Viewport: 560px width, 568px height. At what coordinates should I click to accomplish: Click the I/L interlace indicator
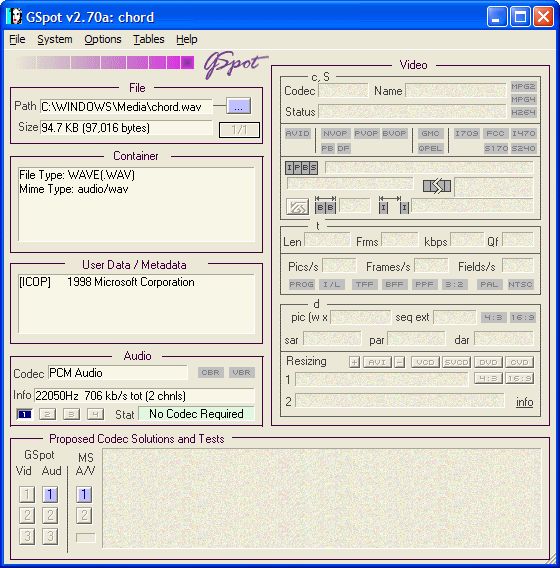tap(331, 284)
